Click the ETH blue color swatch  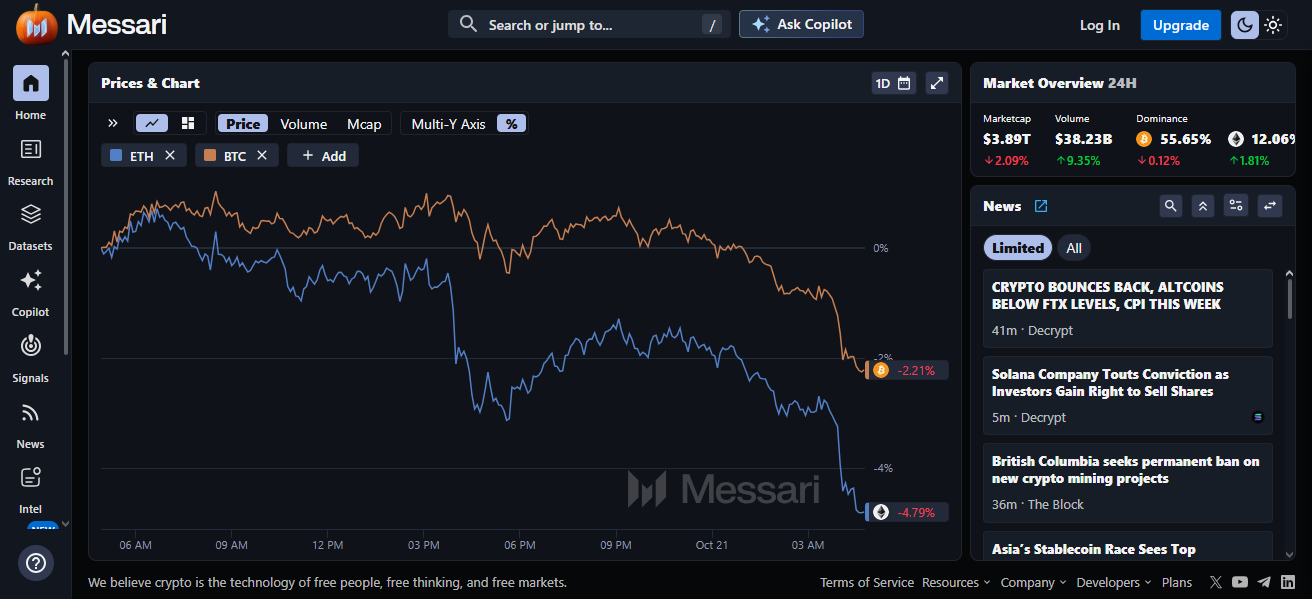[116, 156]
